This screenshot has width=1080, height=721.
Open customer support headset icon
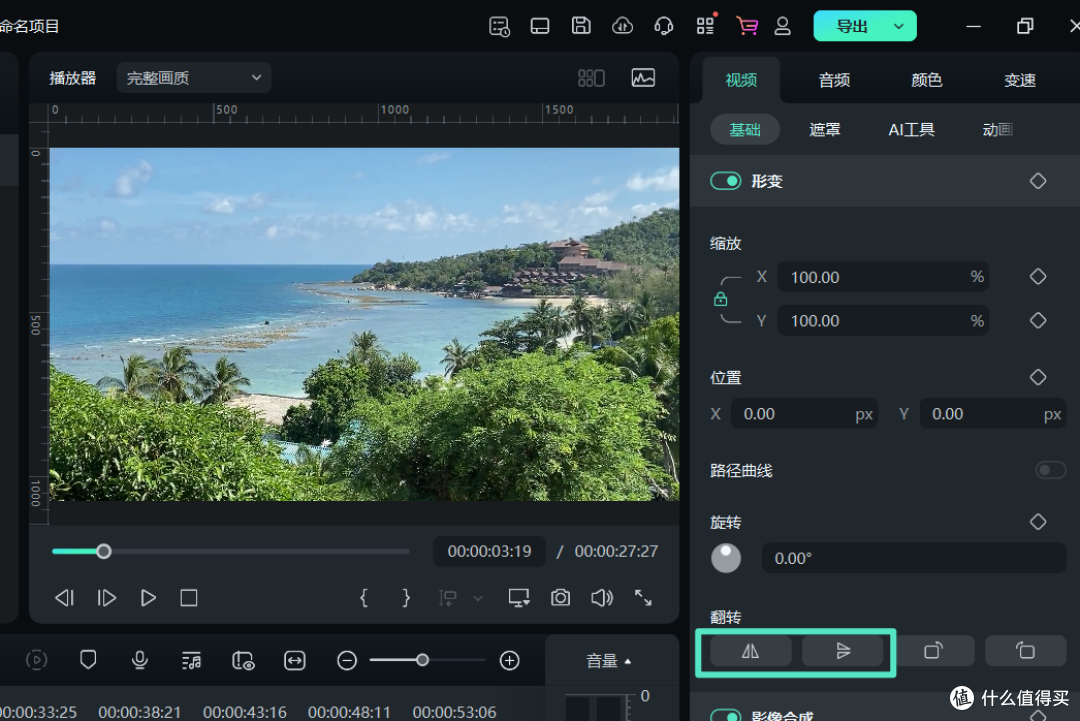click(x=663, y=26)
